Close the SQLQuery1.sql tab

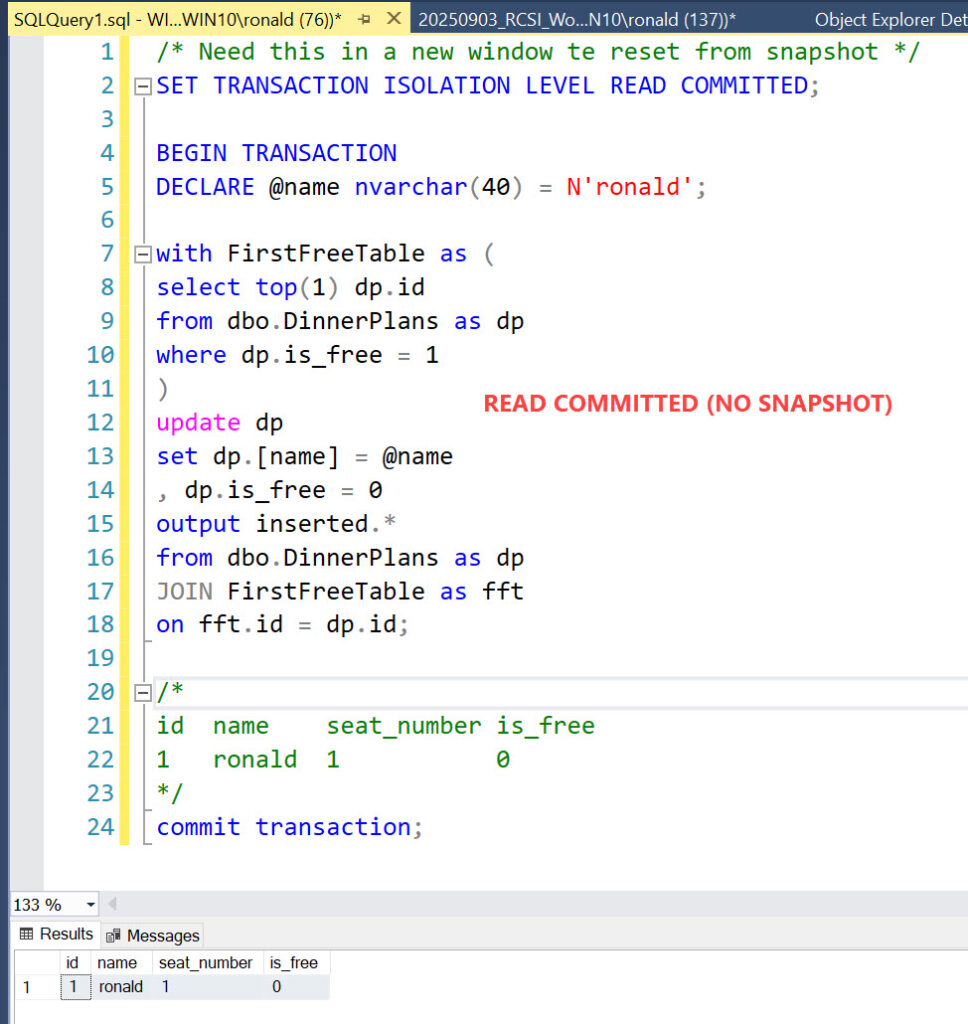point(395,19)
